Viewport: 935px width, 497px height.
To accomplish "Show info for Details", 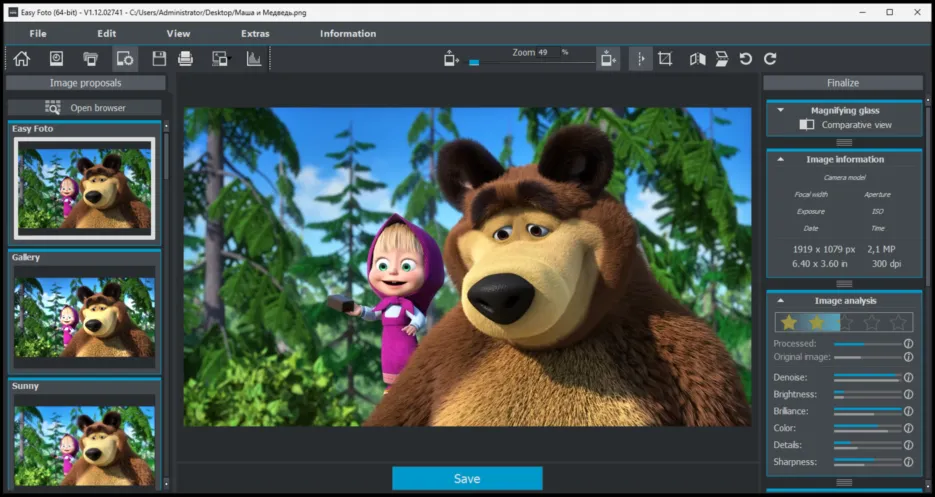I will (x=908, y=445).
